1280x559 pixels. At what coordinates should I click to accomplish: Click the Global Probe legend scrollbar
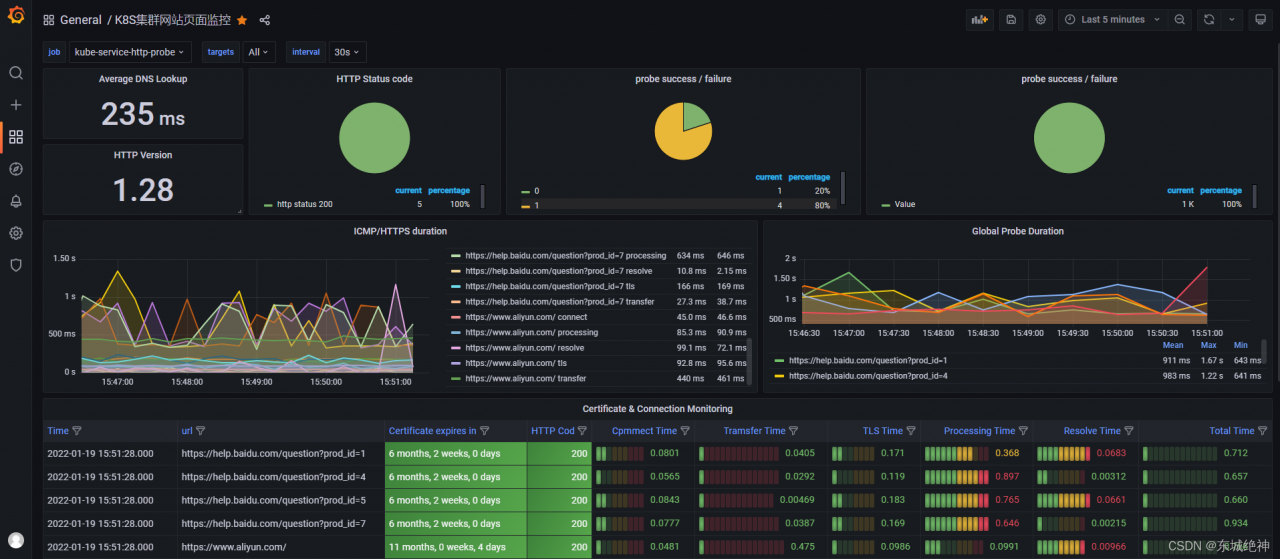point(1264,352)
